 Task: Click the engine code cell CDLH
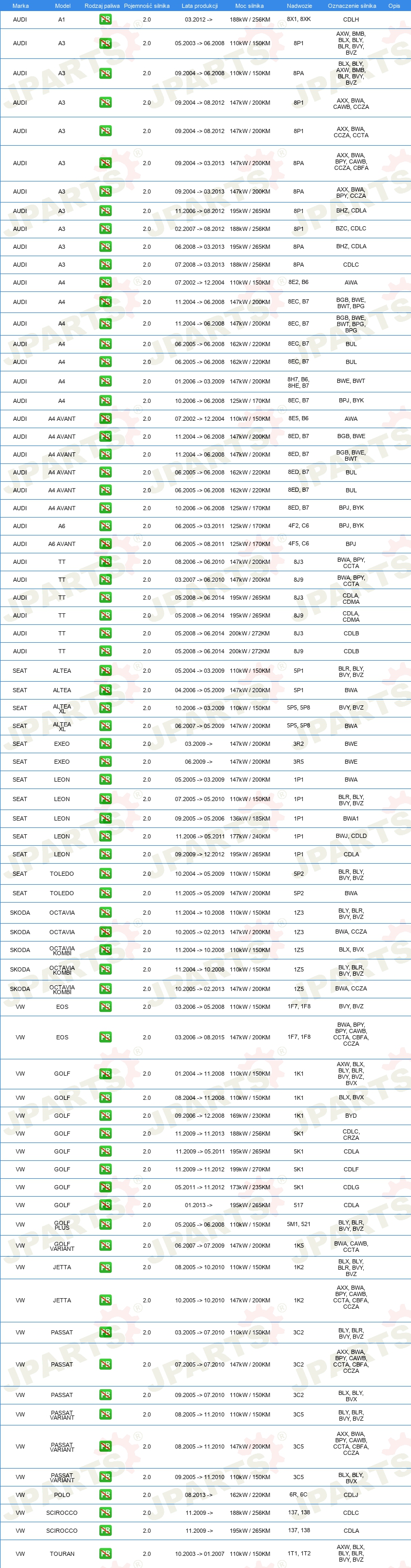click(x=351, y=19)
